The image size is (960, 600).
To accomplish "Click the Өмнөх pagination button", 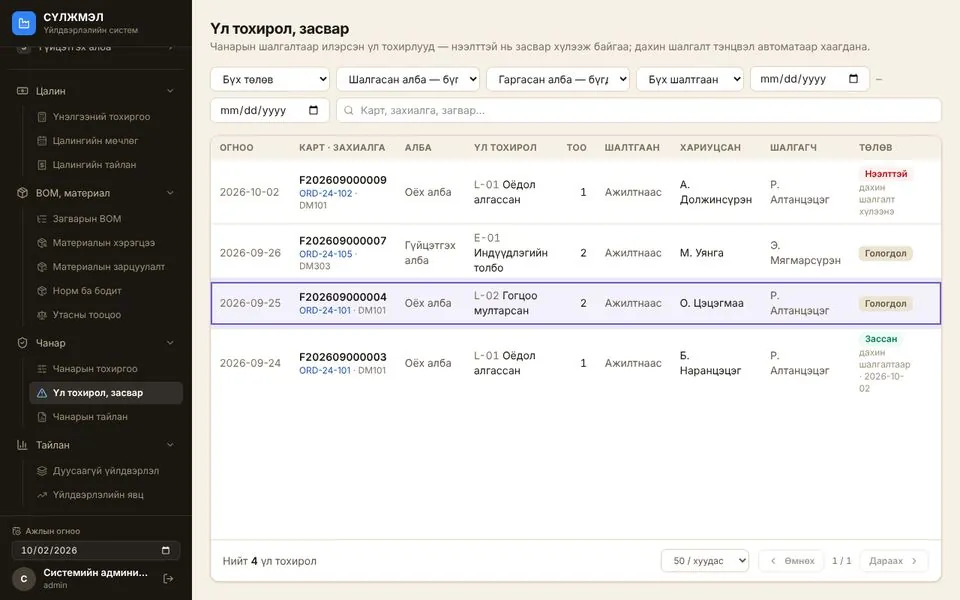I will coord(792,561).
